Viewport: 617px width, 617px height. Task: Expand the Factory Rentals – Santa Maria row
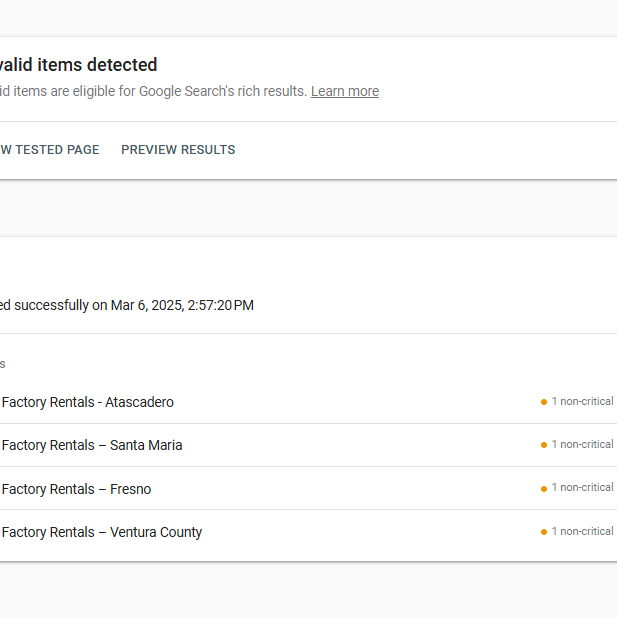click(x=92, y=445)
